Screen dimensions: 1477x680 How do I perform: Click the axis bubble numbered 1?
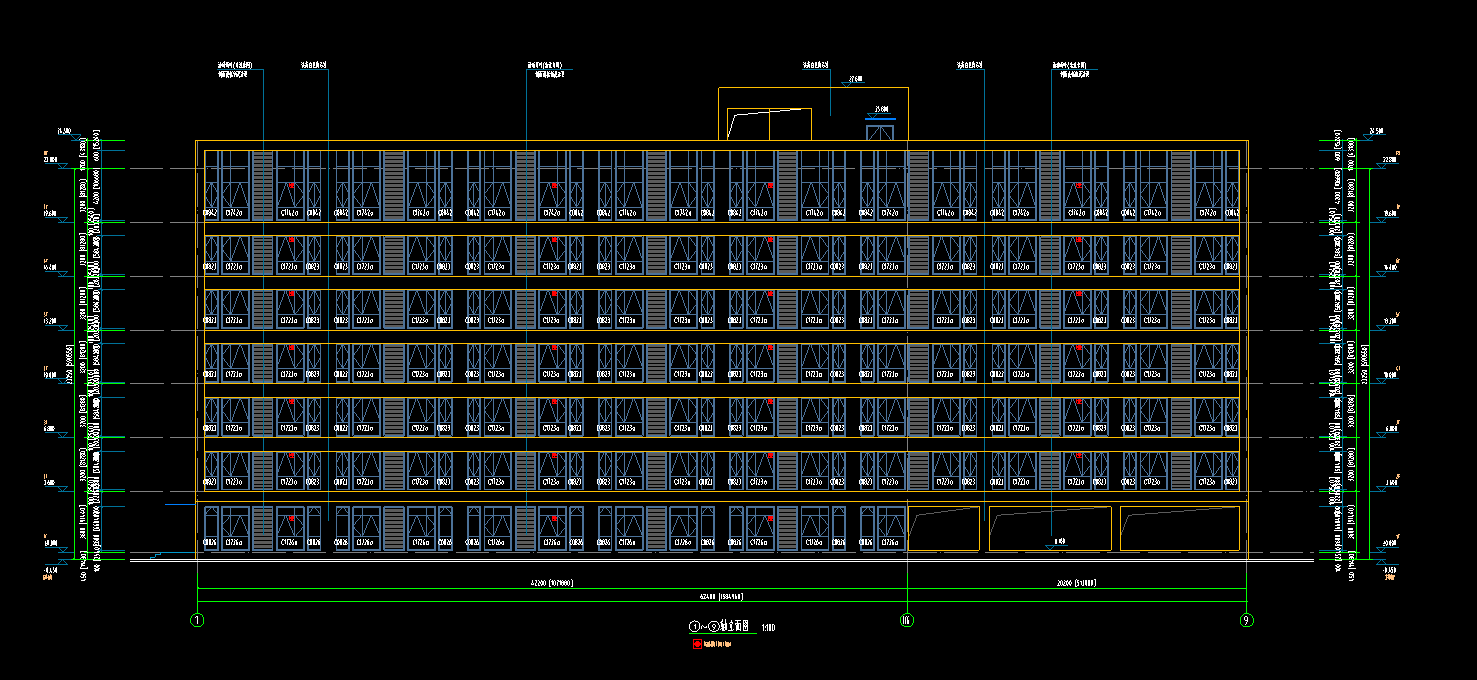click(x=197, y=620)
